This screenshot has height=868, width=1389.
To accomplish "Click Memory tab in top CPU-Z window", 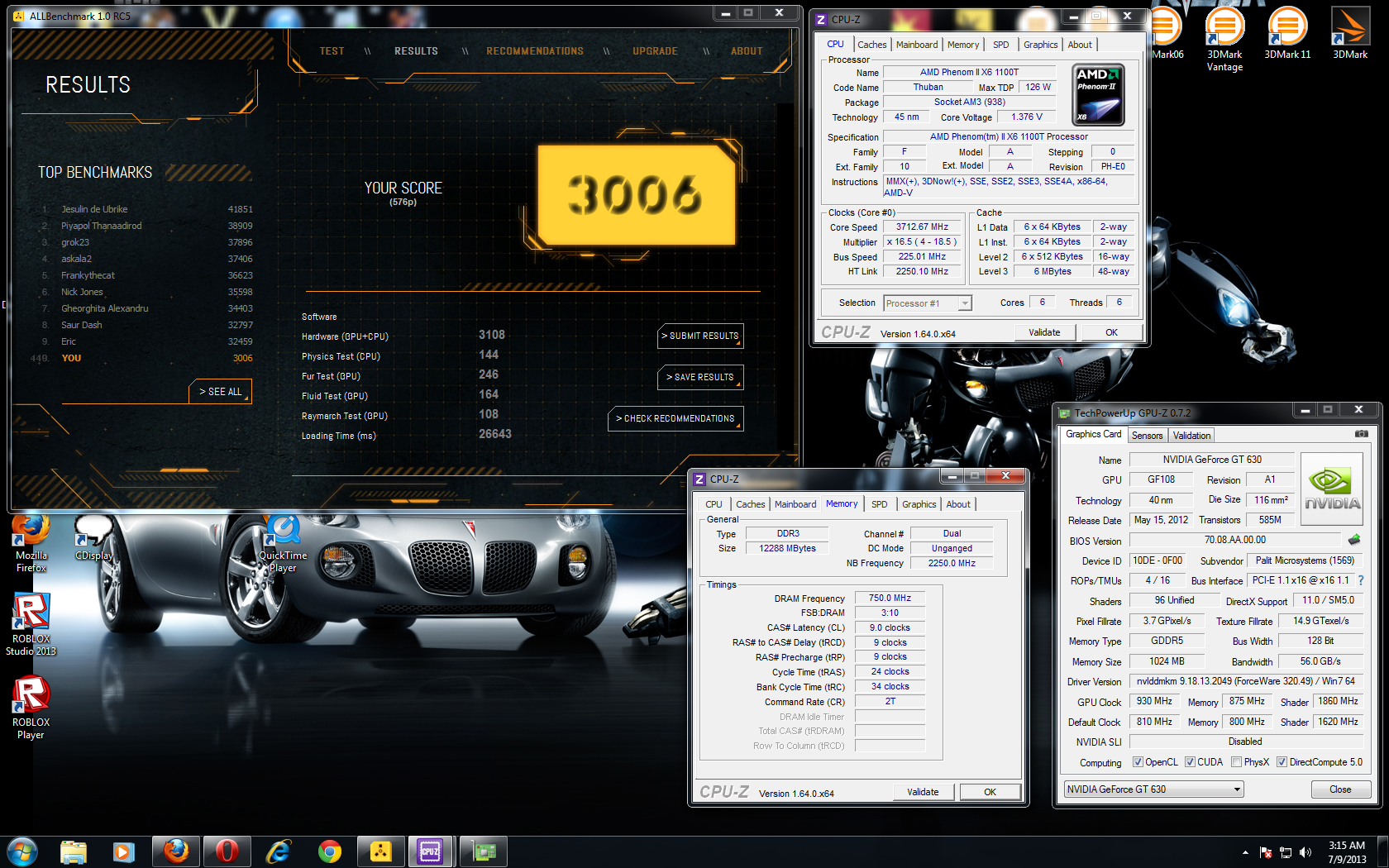I will tap(963, 45).
